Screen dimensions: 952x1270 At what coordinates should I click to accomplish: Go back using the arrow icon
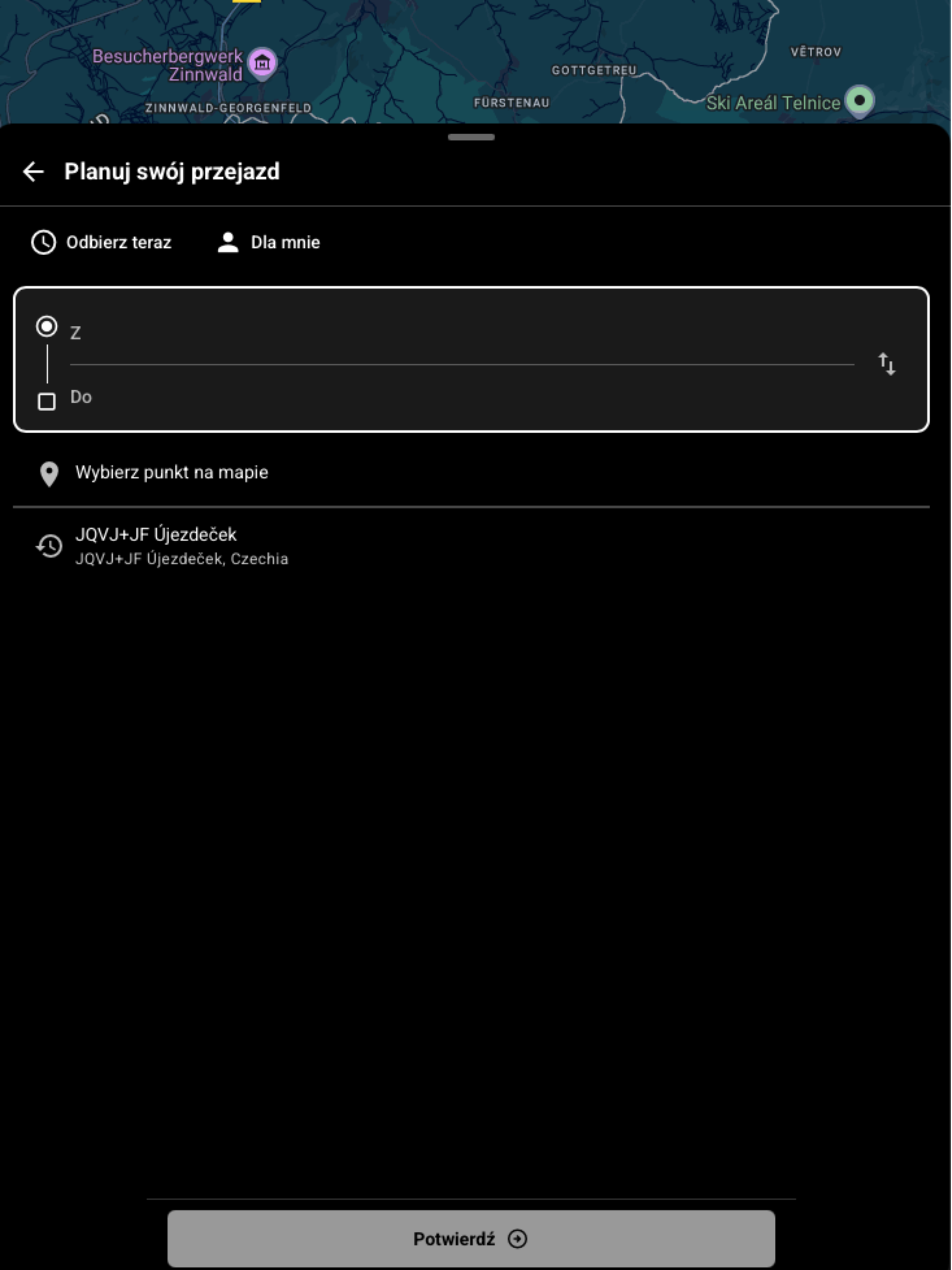click(x=33, y=172)
